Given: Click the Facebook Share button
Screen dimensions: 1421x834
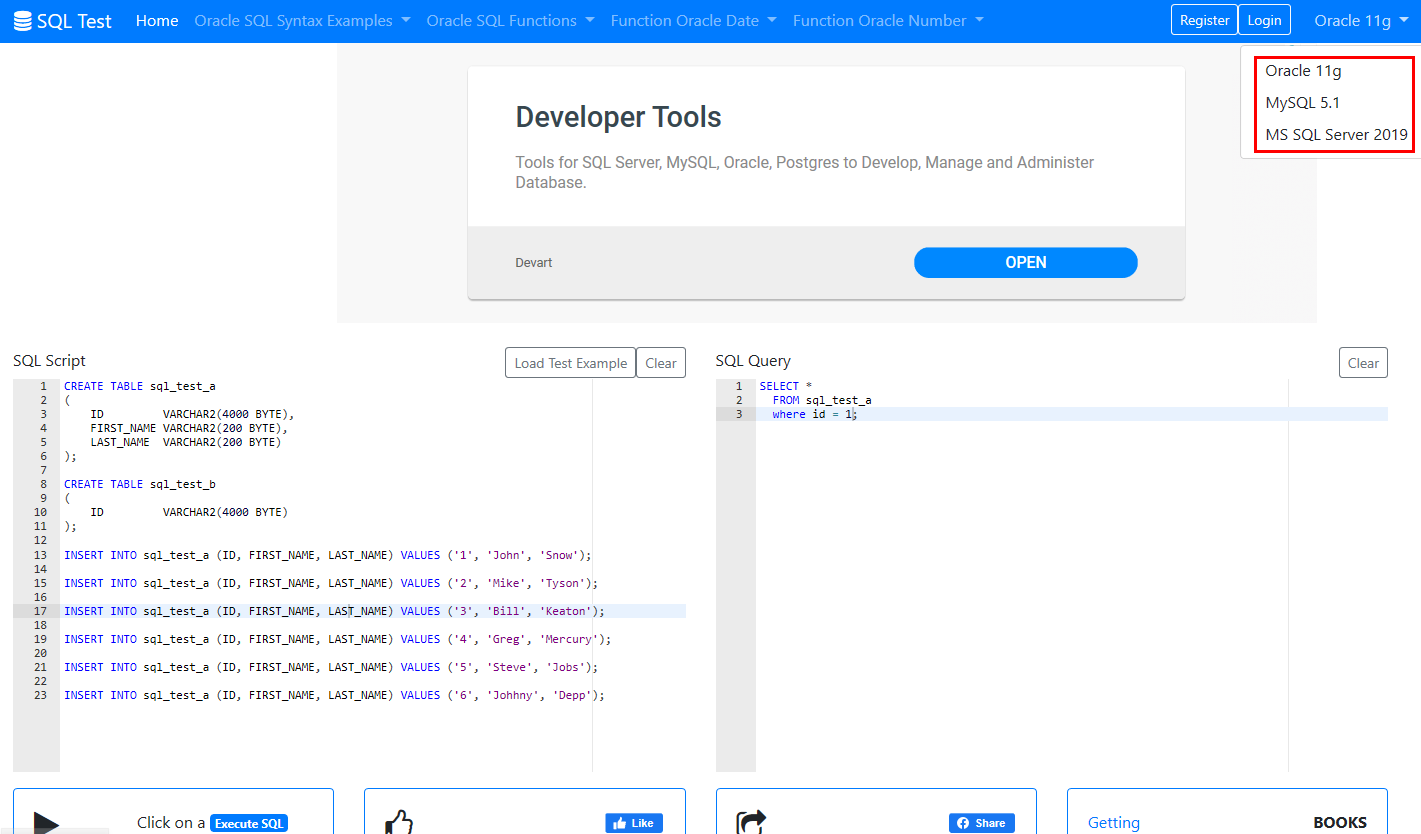Looking at the screenshot, I should [982, 823].
